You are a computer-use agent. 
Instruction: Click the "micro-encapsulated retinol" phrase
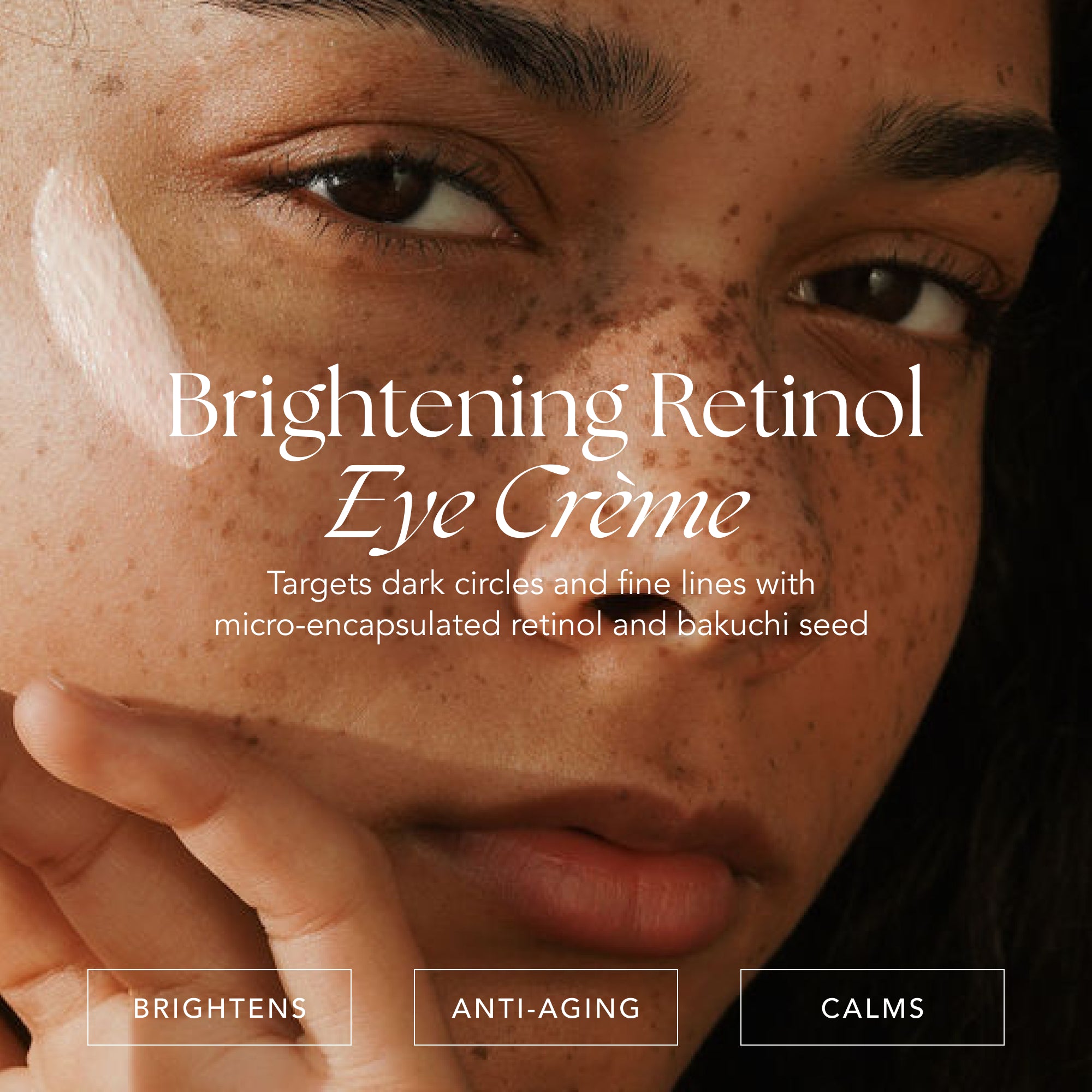point(408,625)
